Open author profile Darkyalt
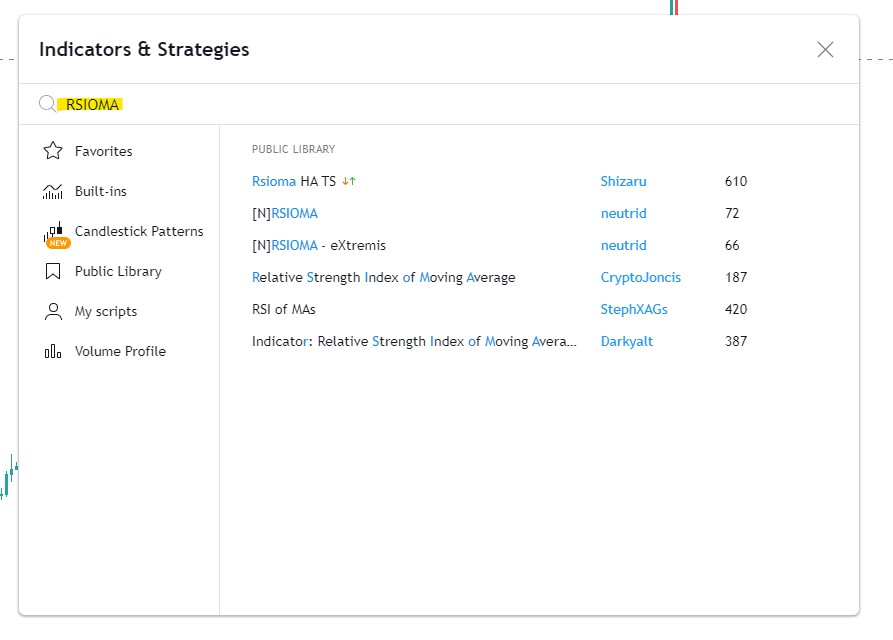This screenshot has height=640, width=893. point(626,341)
